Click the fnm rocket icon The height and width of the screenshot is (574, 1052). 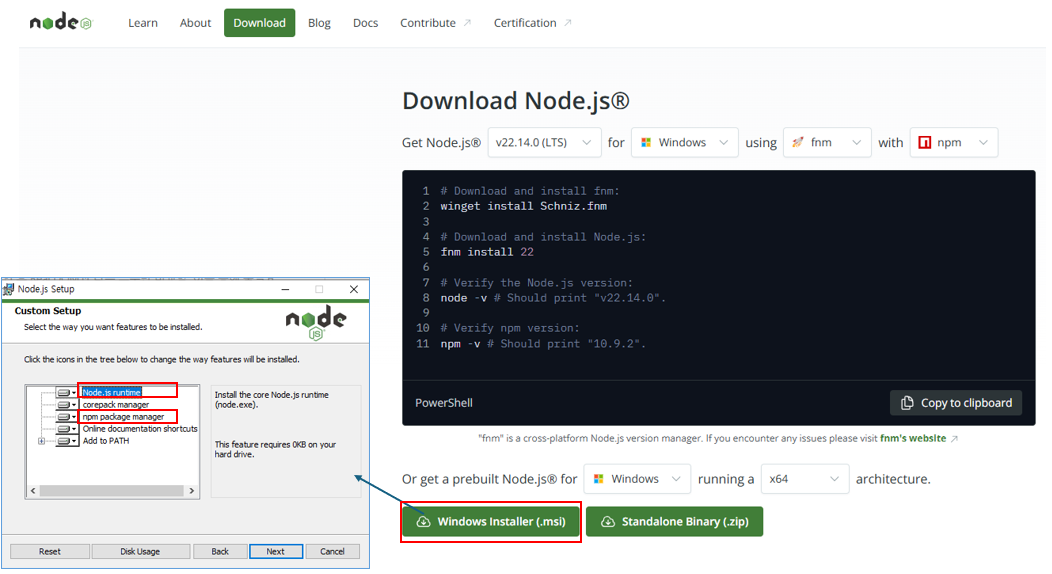click(798, 142)
